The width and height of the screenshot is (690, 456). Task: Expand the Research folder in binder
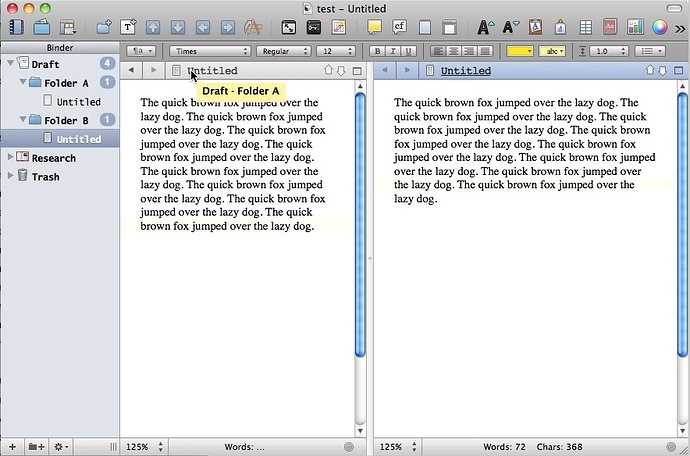[11, 158]
